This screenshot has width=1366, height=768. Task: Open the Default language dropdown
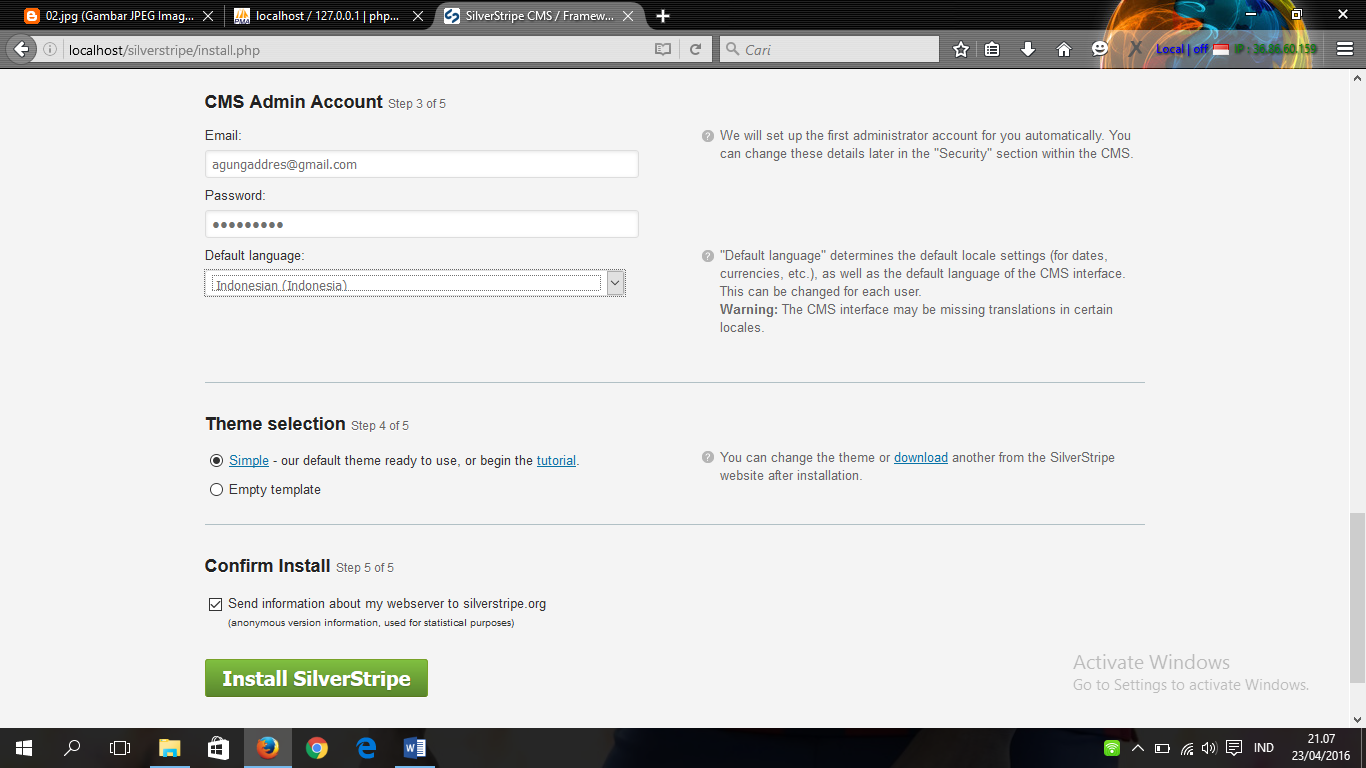click(x=415, y=284)
